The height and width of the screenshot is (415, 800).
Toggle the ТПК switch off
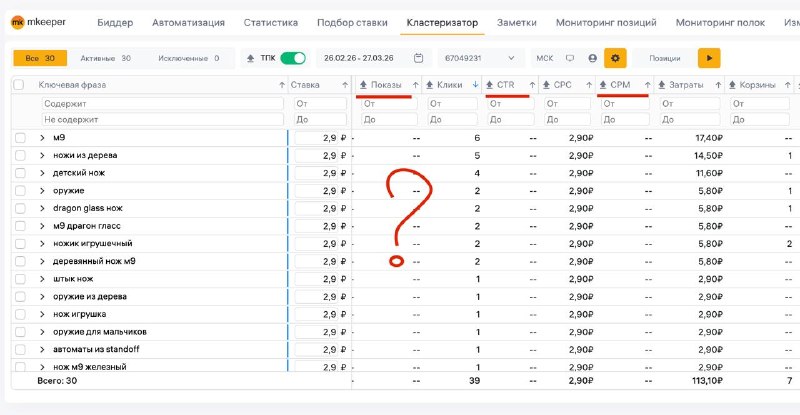[x=293, y=58]
